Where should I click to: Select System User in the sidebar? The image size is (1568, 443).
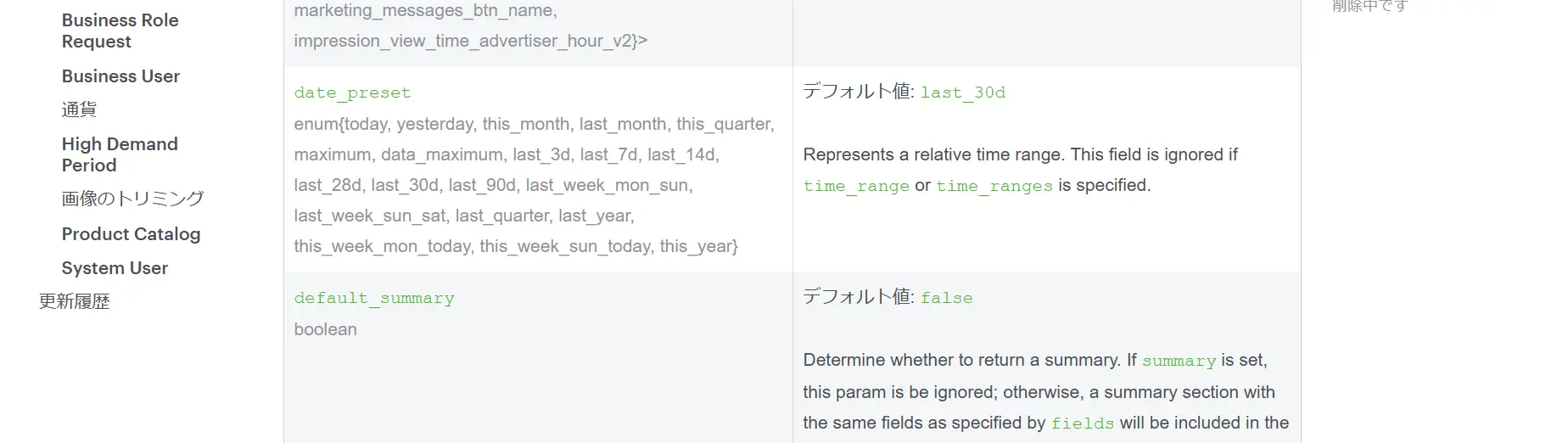[115, 268]
